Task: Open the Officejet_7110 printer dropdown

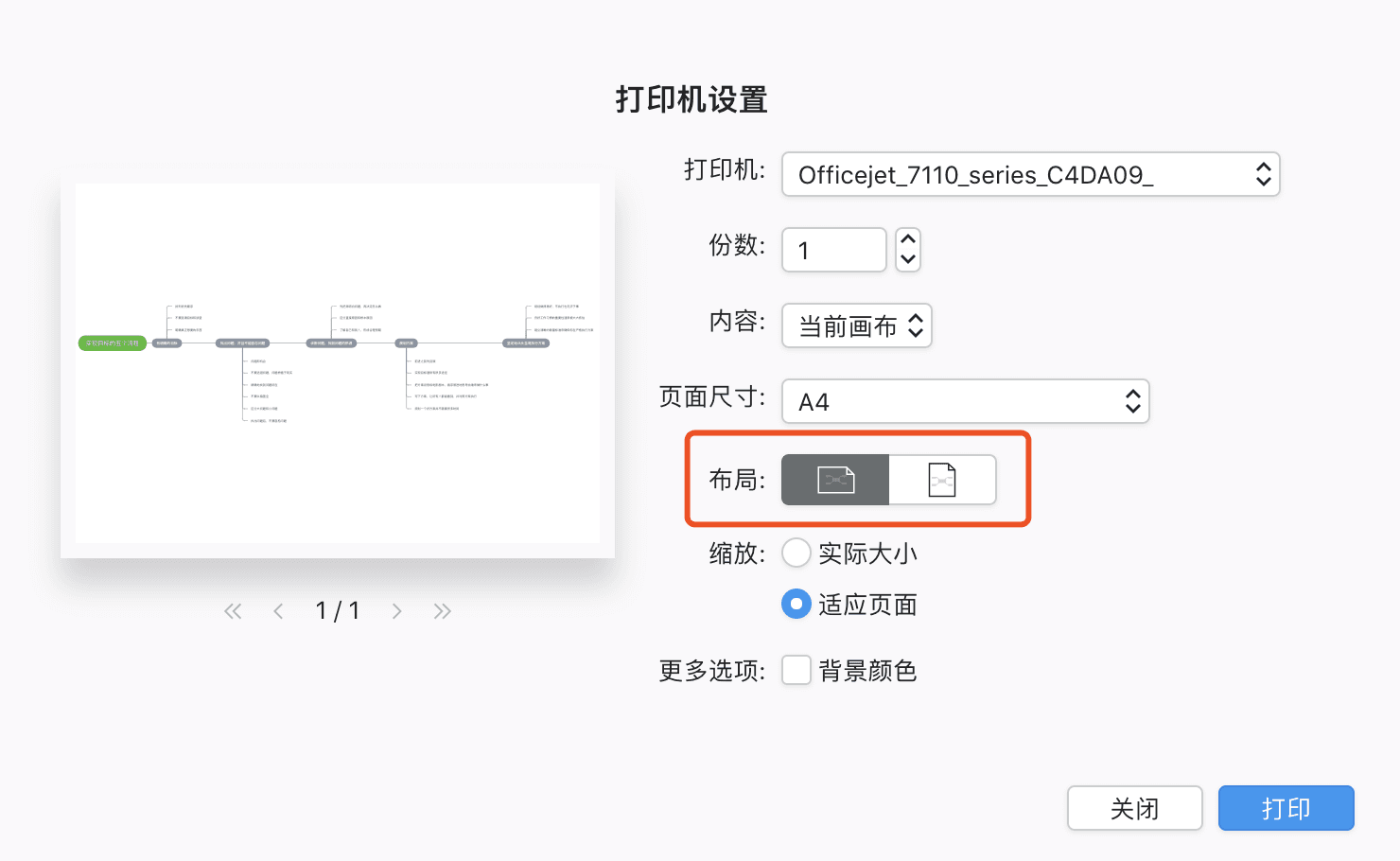Action: pyautogui.click(x=1030, y=174)
